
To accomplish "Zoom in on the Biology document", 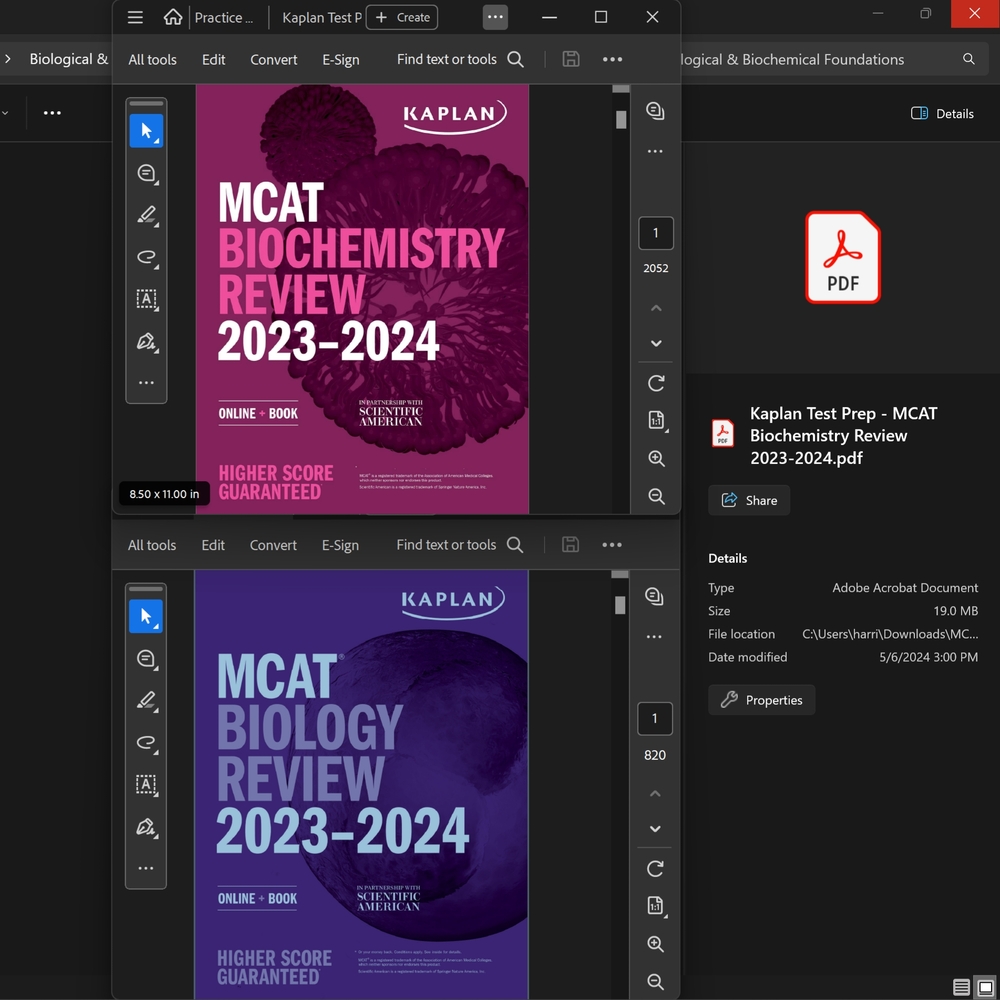I will [656, 944].
